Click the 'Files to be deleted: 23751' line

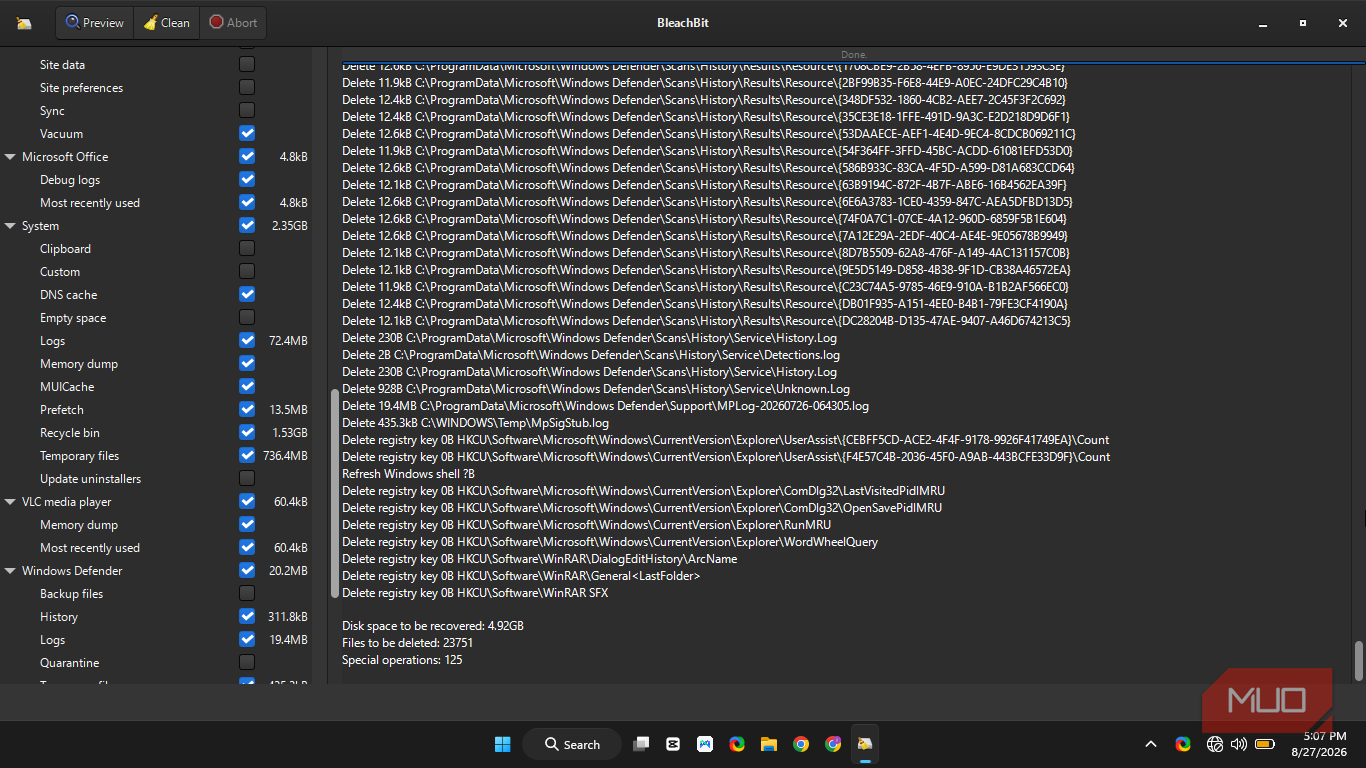[x=408, y=643]
